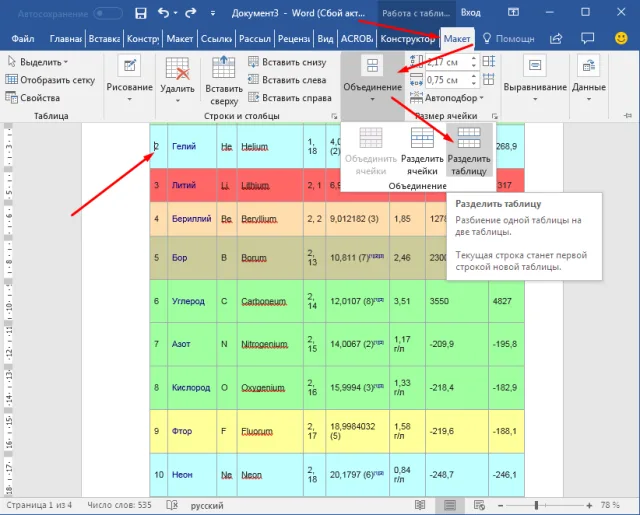Undo the last action

[164, 13]
